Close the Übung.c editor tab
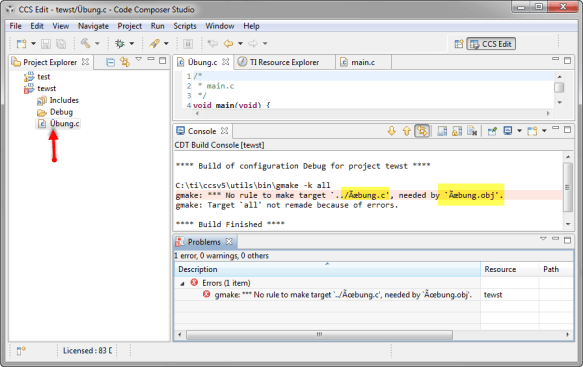 click(226, 62)
